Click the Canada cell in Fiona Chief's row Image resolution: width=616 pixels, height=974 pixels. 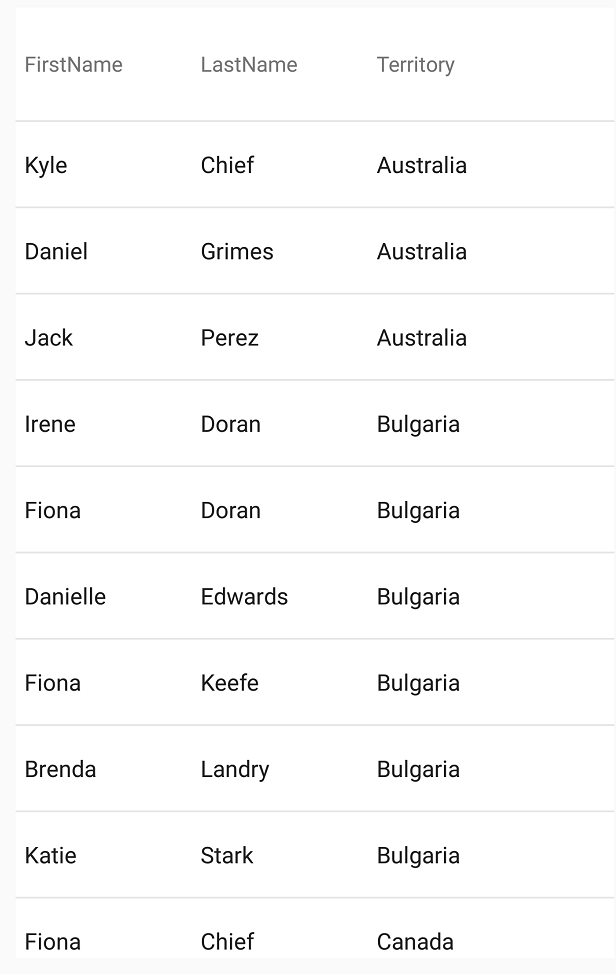tap(415, 941)
